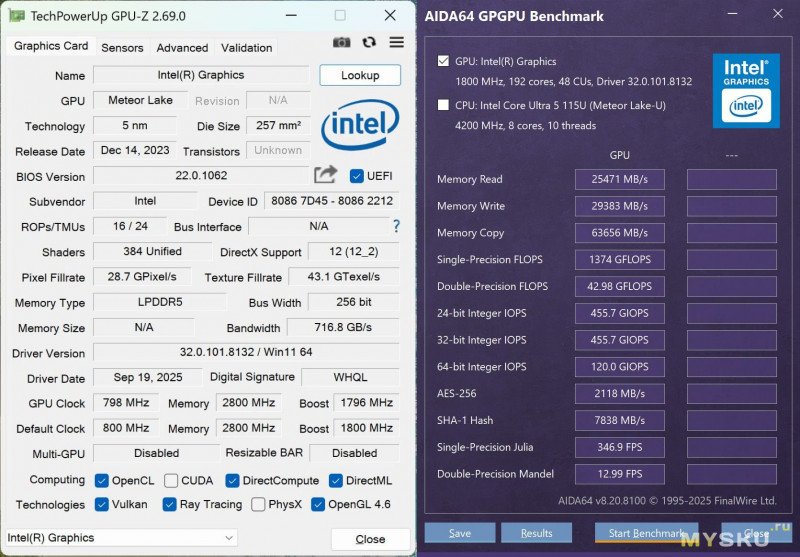Click the GPU-Z title bar app icon
800x557 pixels.
tap(16, 16)
